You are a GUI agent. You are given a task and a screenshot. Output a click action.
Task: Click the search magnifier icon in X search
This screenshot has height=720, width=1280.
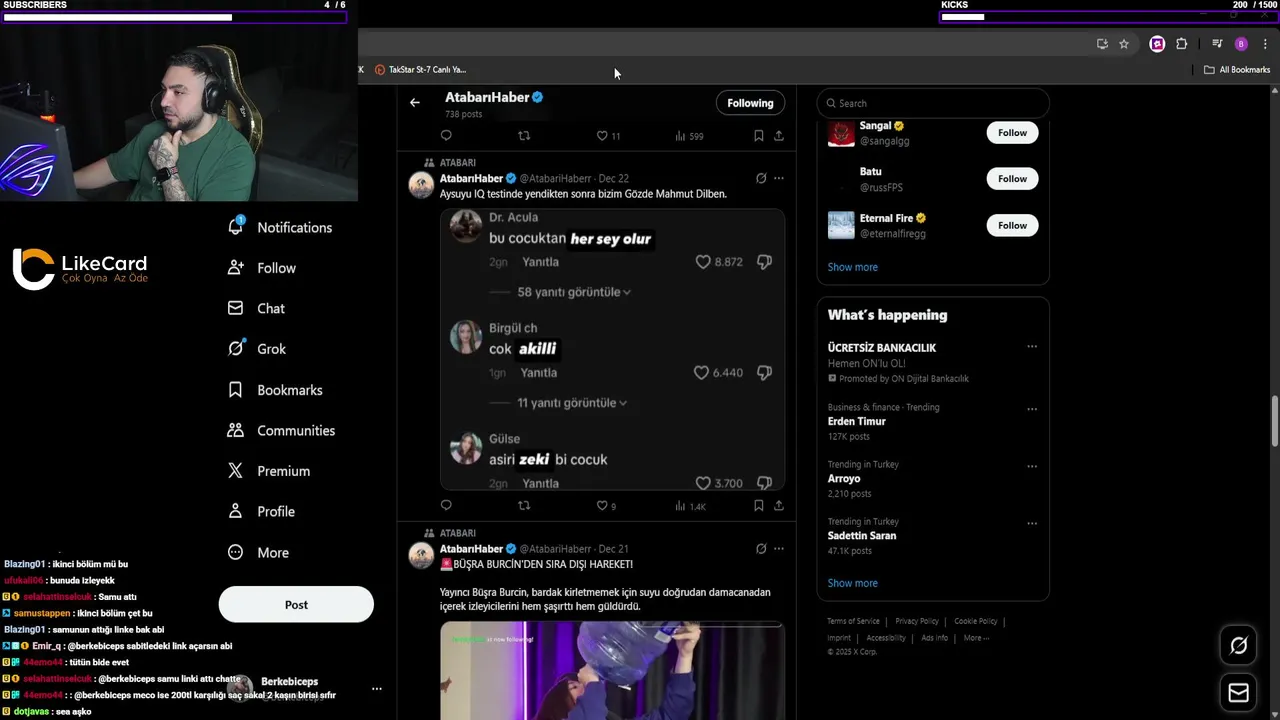830,103
